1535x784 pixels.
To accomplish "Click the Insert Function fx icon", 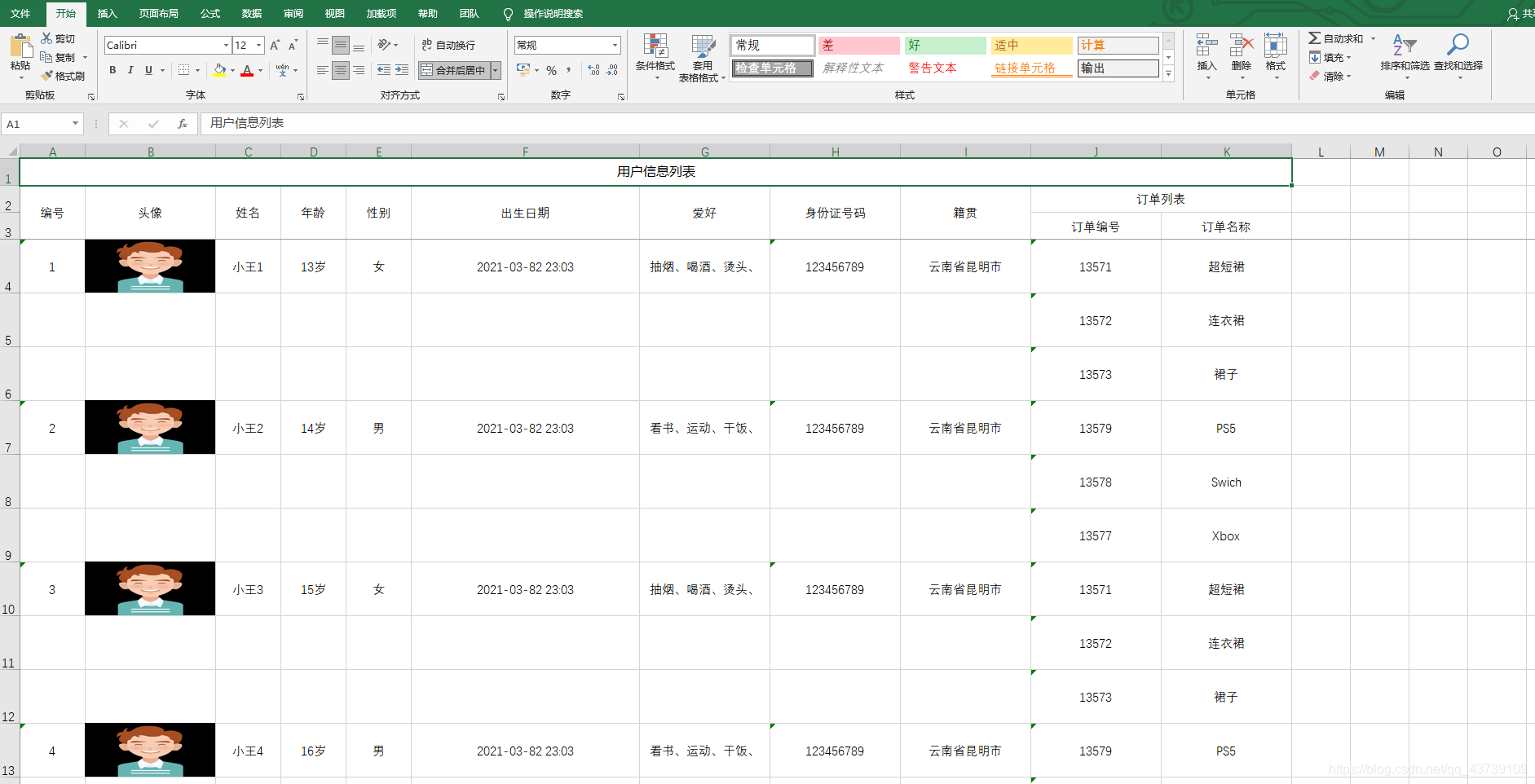I will click(x=183, y=124).
